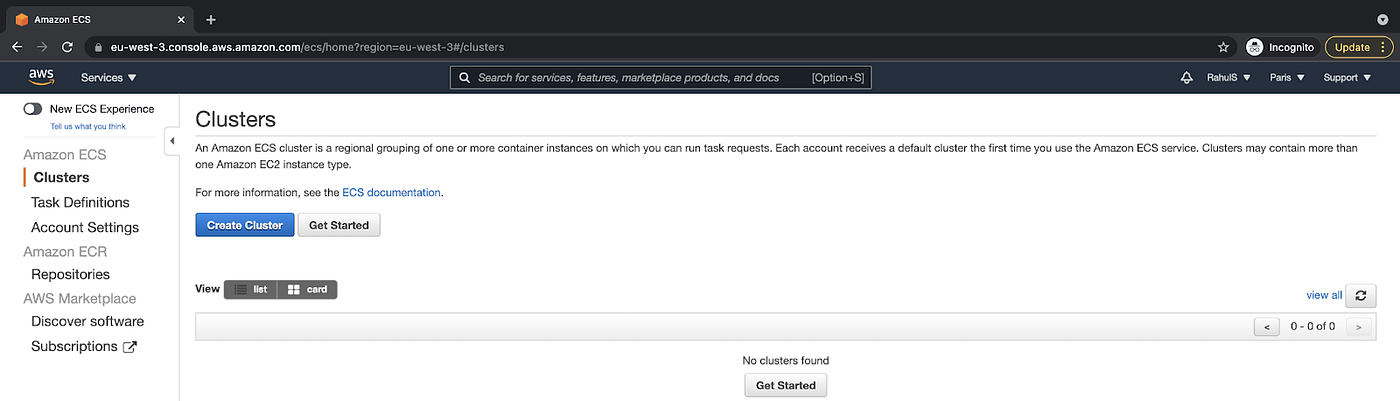Open the Services dropdown menu
This screenshot has height=401, width=1400.
point(109,77)
